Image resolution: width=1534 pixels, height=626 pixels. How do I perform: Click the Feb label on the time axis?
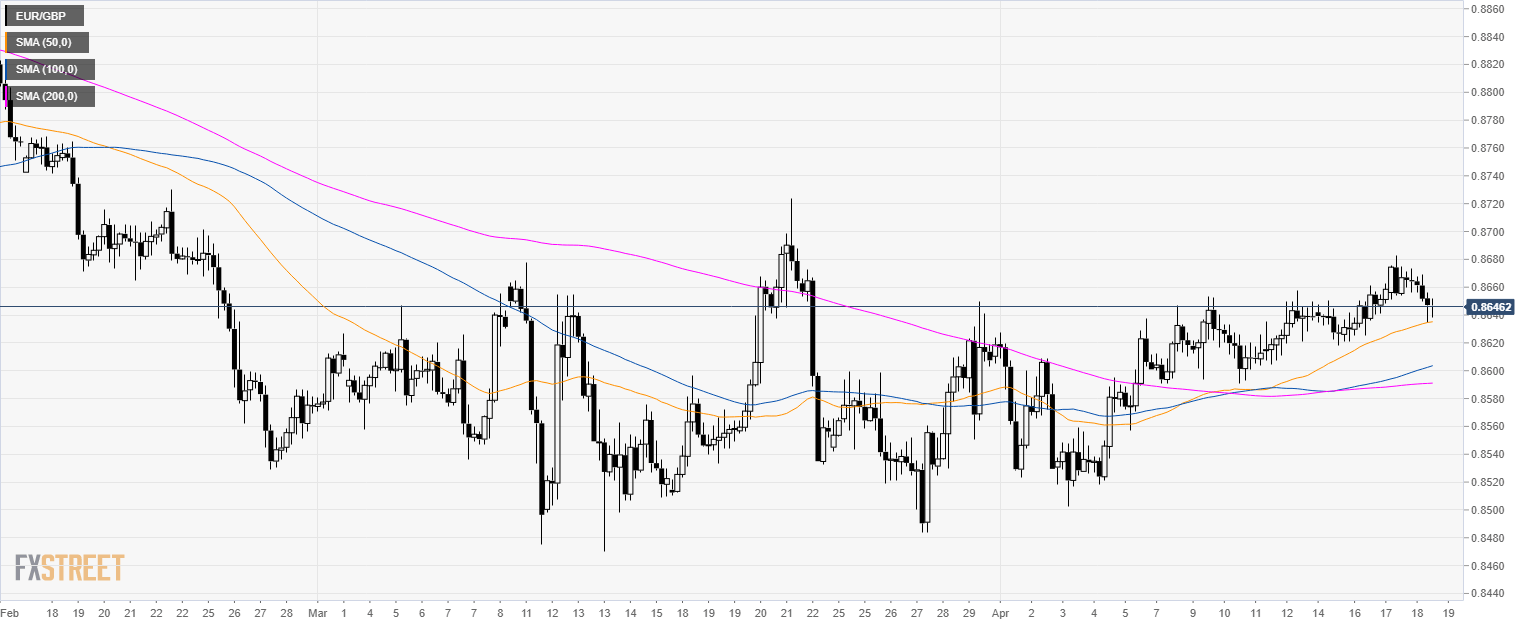tap(10, 610)
